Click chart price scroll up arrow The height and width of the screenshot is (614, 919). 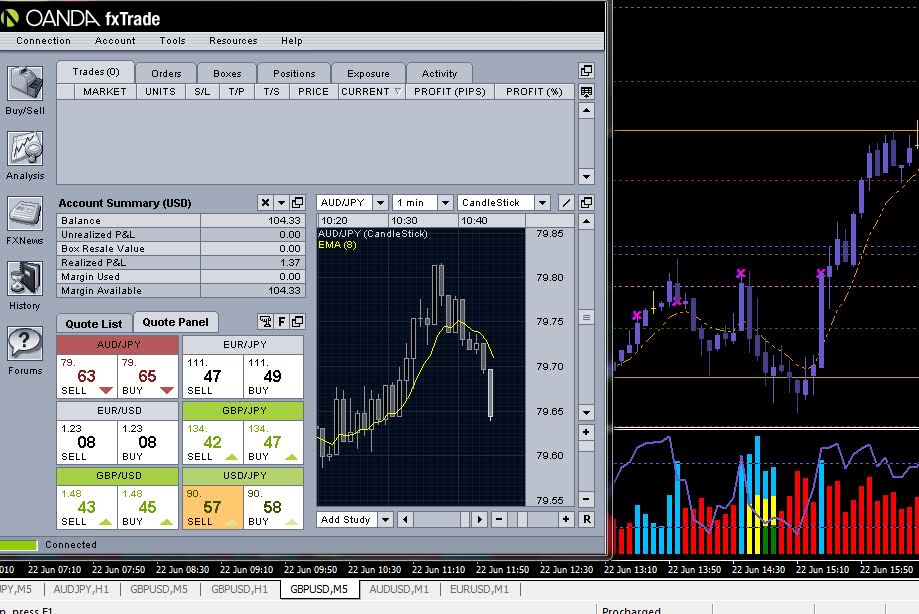coord(586,221)
